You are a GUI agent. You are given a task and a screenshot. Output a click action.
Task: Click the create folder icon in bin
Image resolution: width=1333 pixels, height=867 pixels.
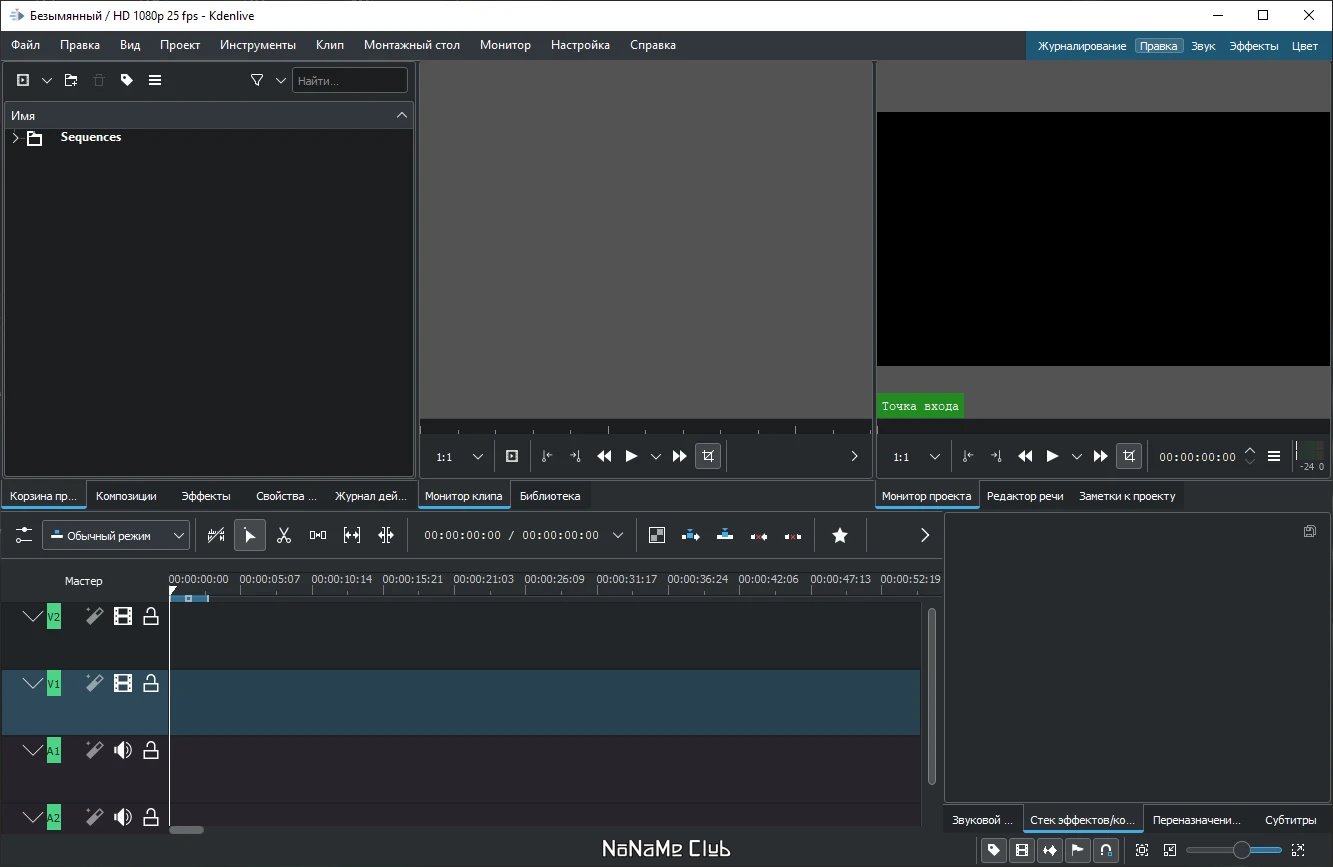[x=71, y=80]
